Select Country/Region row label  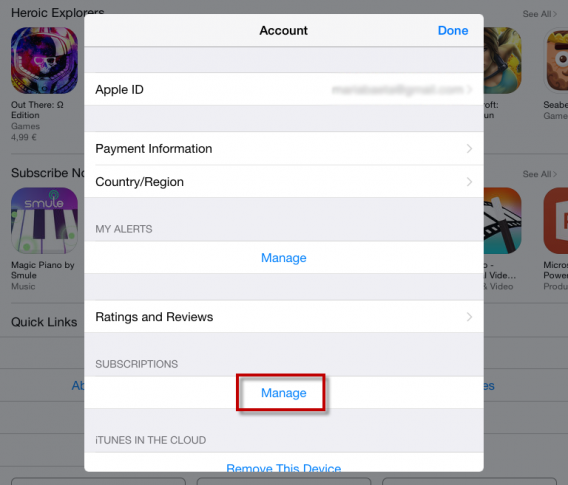point(139,182)
